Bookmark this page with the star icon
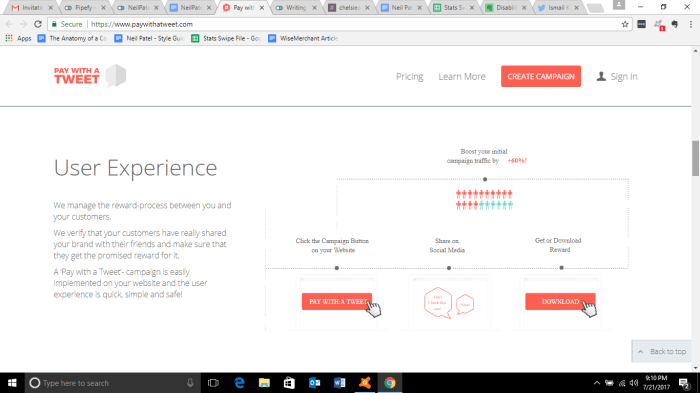This screenshot has height=393, width=700. coord(625,24)
